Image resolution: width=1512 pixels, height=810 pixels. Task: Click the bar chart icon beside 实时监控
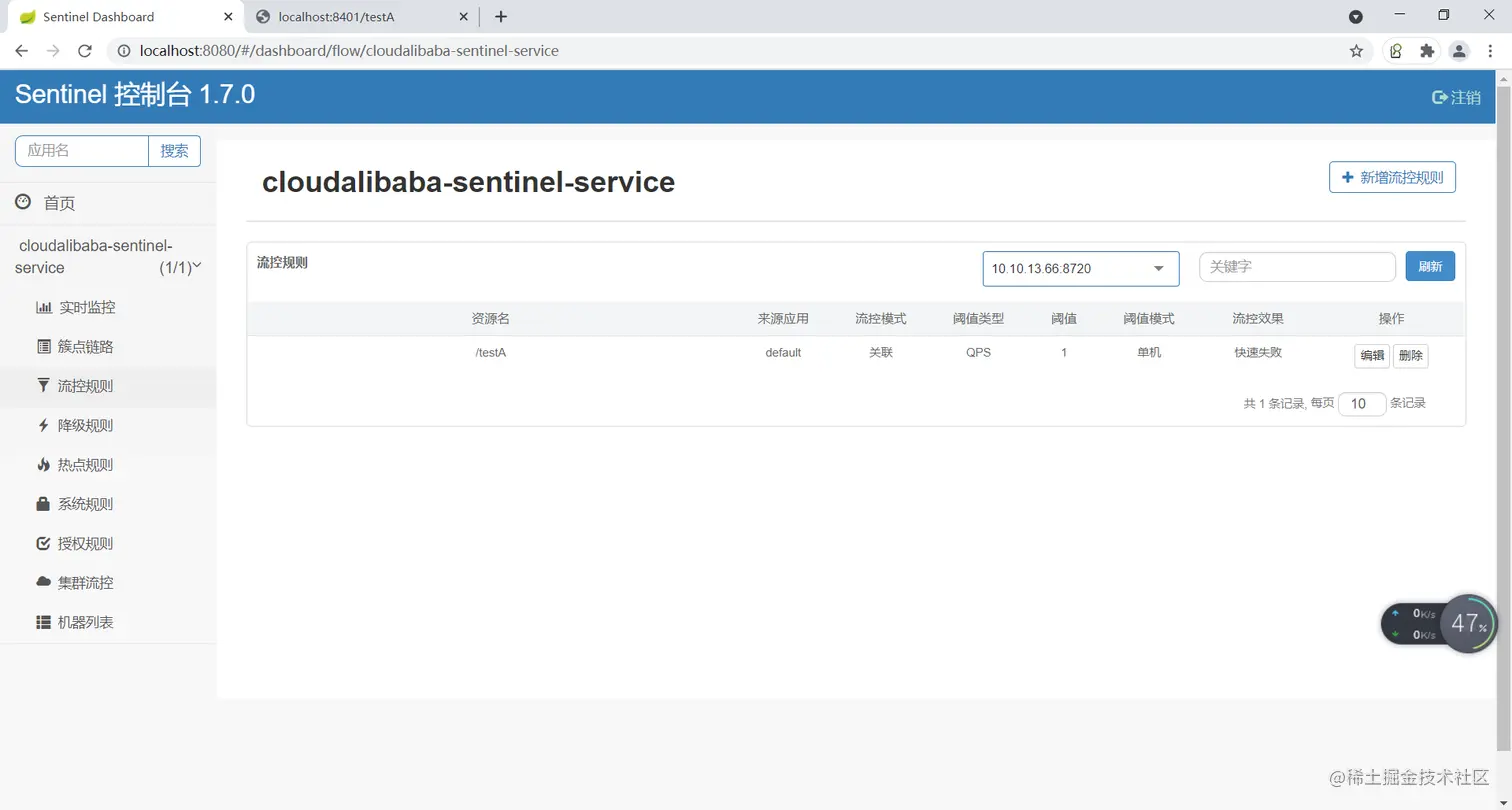coord(43,307)
